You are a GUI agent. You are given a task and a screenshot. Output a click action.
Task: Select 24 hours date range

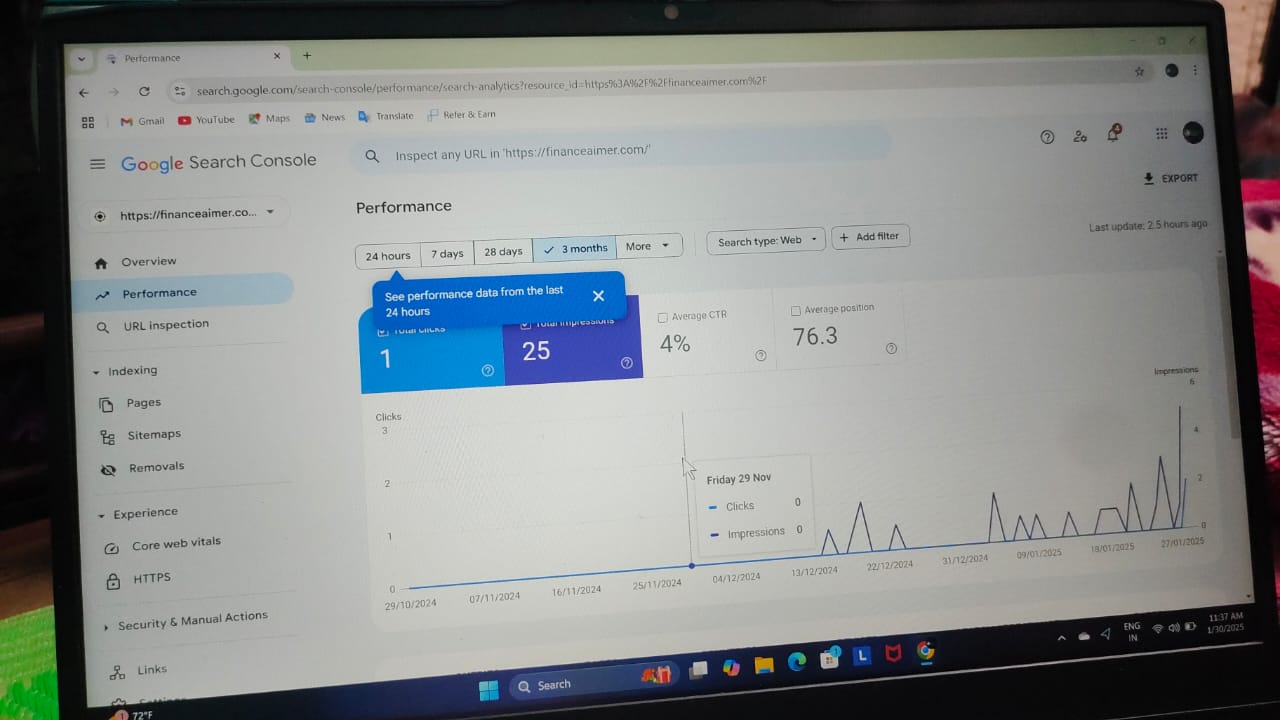click(x=388, y=256)
